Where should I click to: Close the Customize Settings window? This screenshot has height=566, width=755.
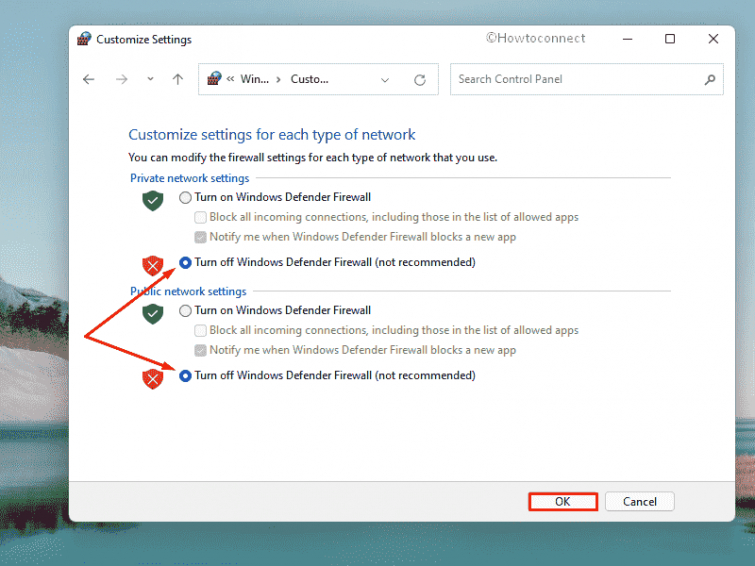coord(713,39)
